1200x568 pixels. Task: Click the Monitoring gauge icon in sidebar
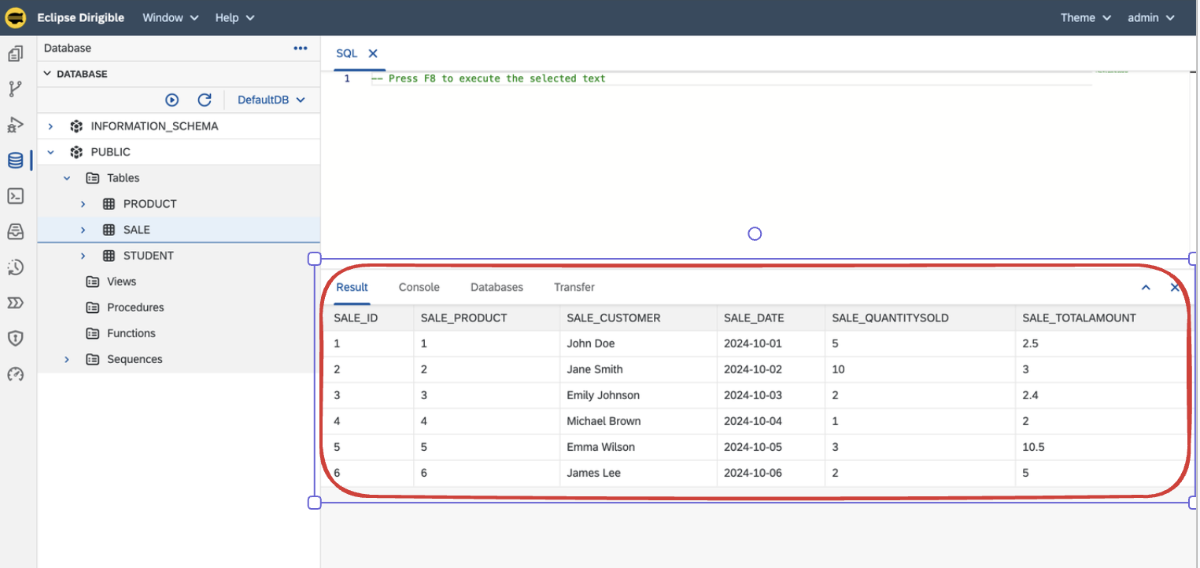click(x=15, y=375)
